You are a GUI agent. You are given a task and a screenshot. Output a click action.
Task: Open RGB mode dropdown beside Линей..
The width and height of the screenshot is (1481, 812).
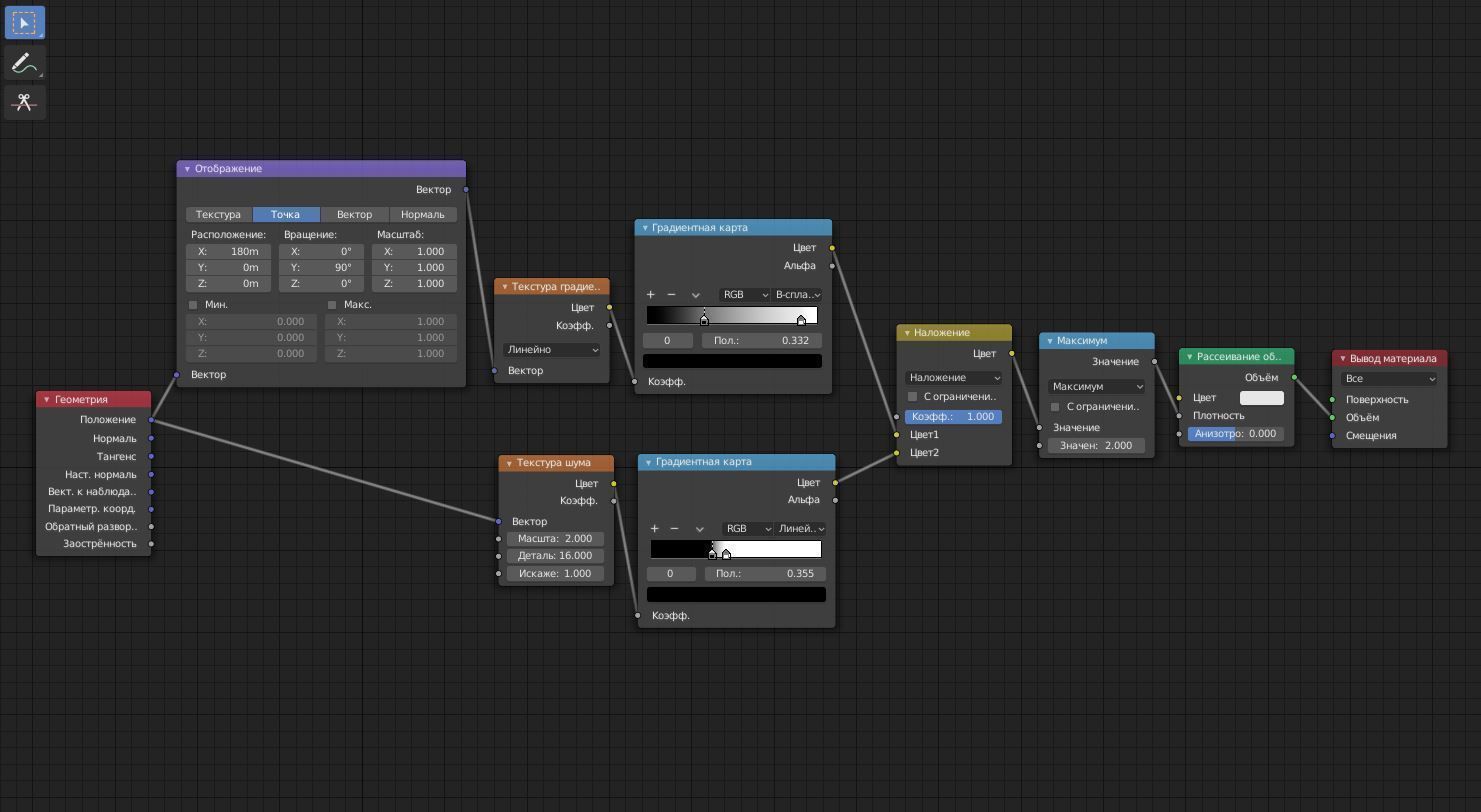(x=748, y=528)
